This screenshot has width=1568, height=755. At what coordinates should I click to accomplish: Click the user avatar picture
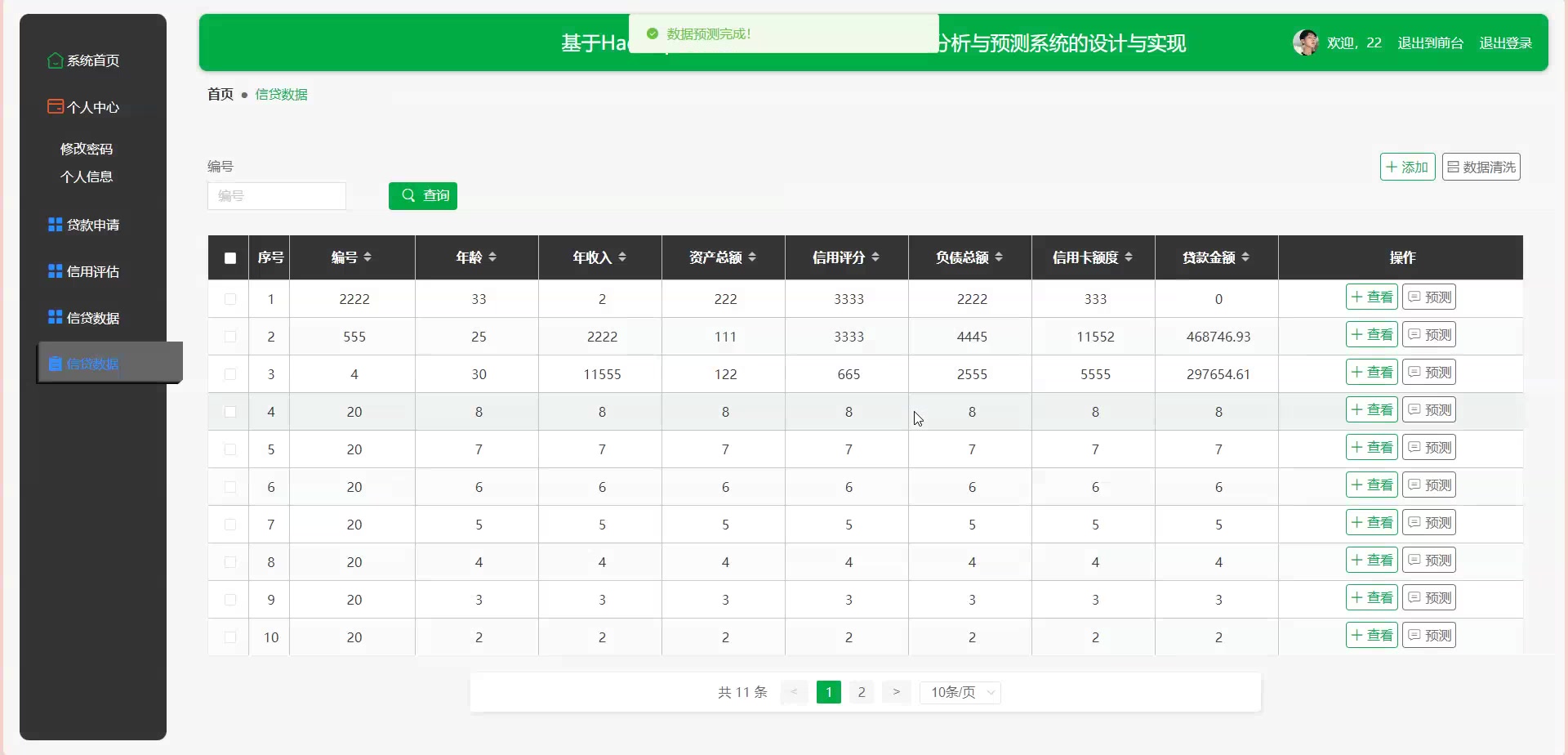coord(1306,42)
